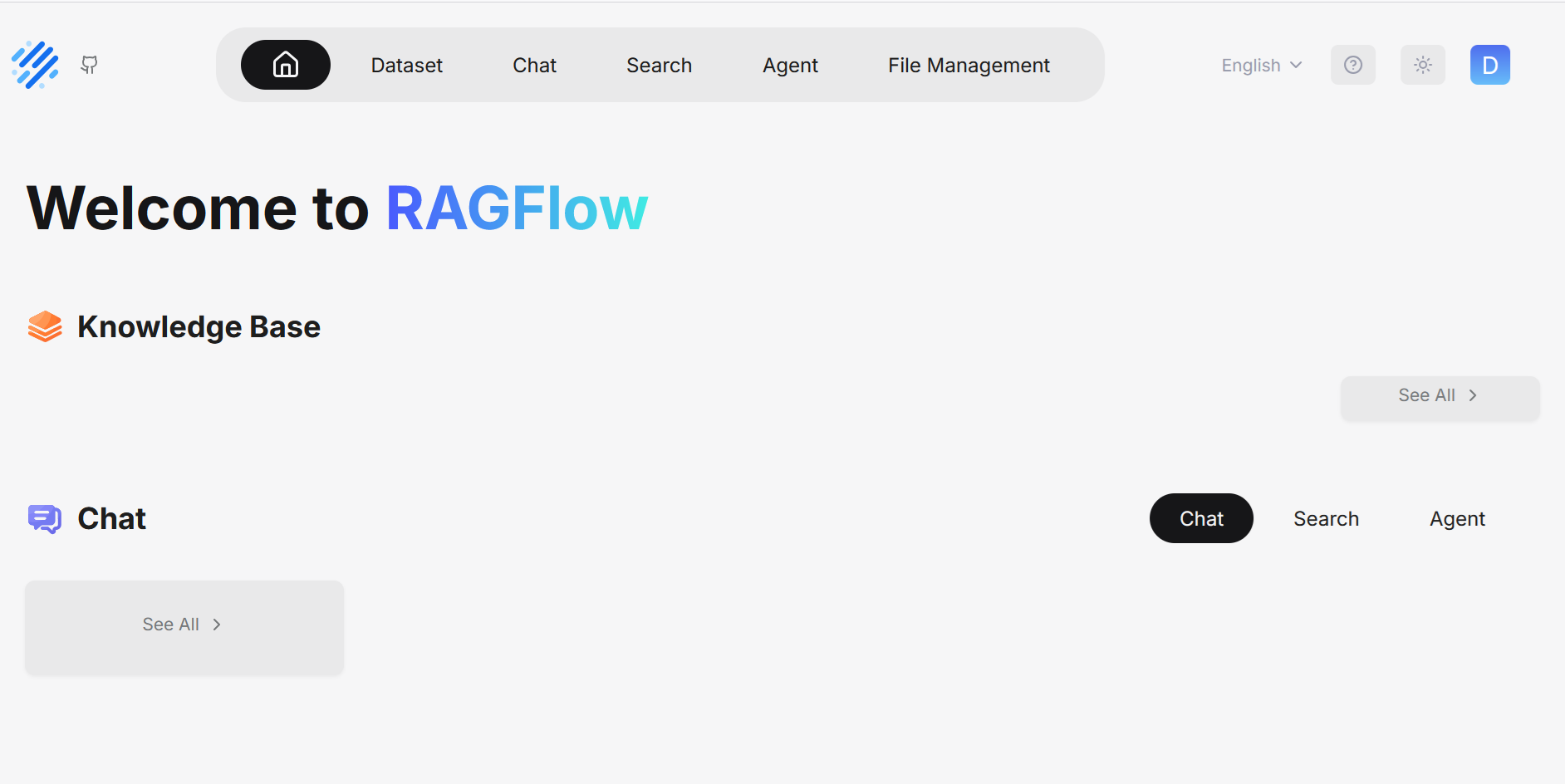This screenshot has width=1565, height=784.
Task: Open the Agent nav tab
Action: pos(791,65)
